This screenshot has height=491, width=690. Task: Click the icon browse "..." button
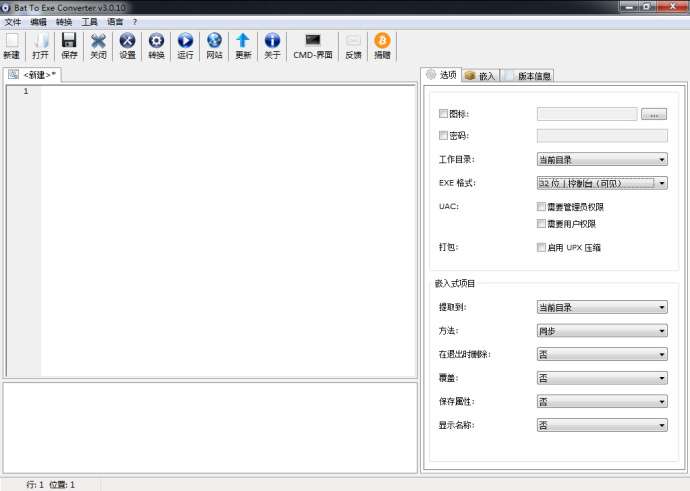coord(654,115)
